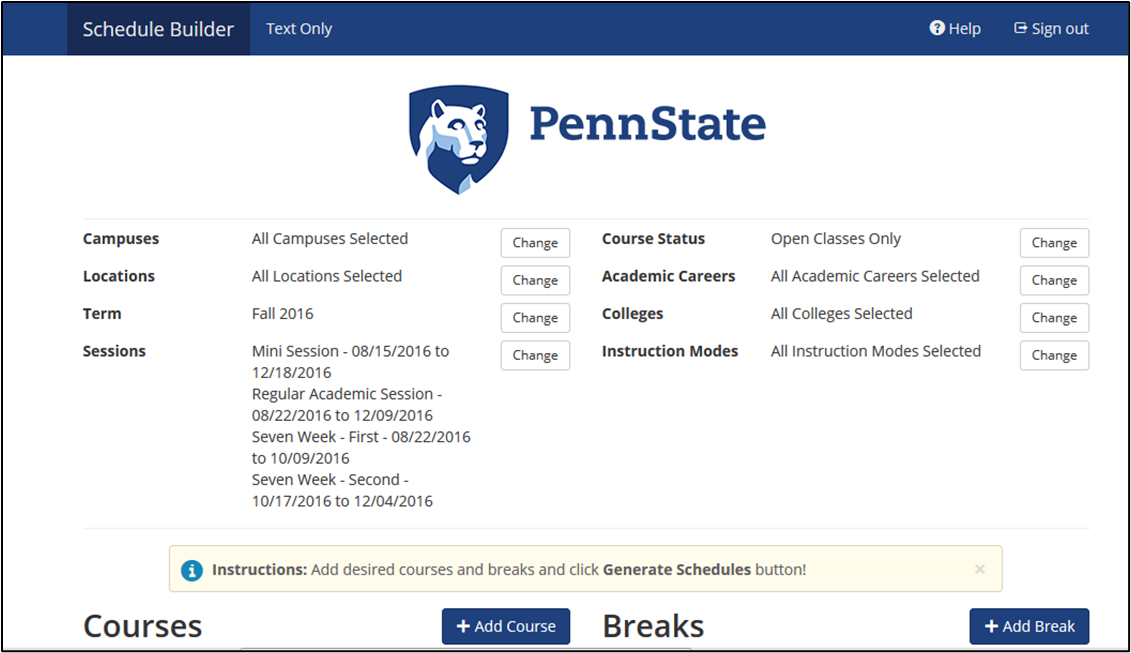The image size is (1131, 653).
Task: Click the blue info icon beside Instructions
Action: pos(191,570)
